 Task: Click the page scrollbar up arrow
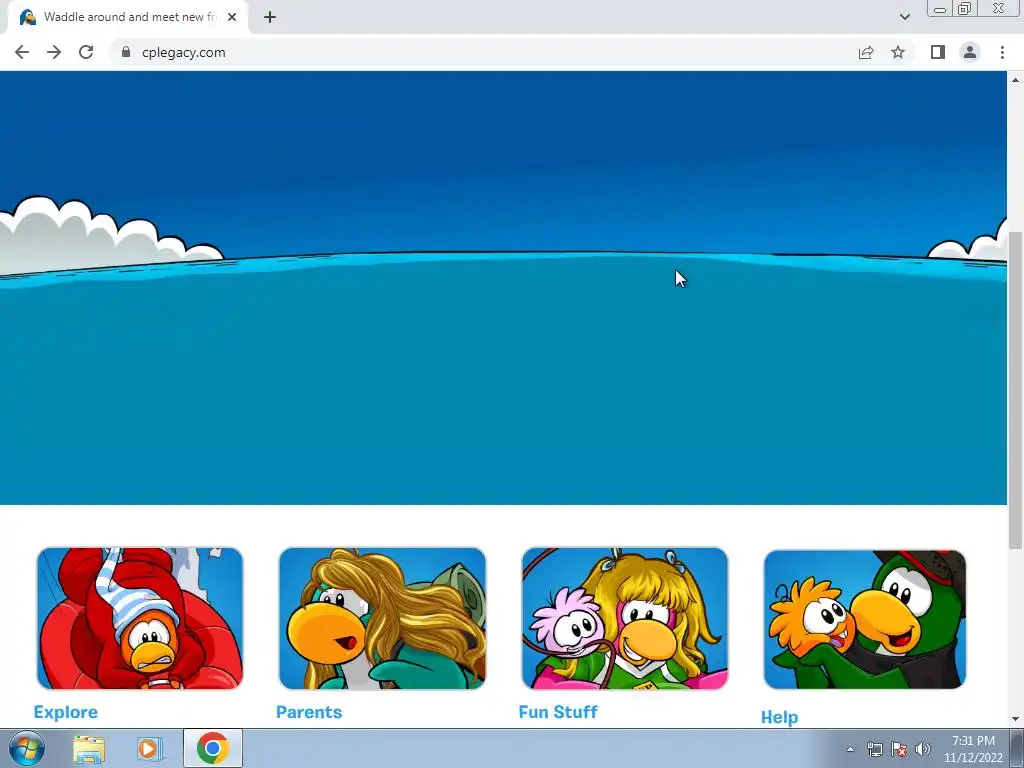coord(1016,80)
